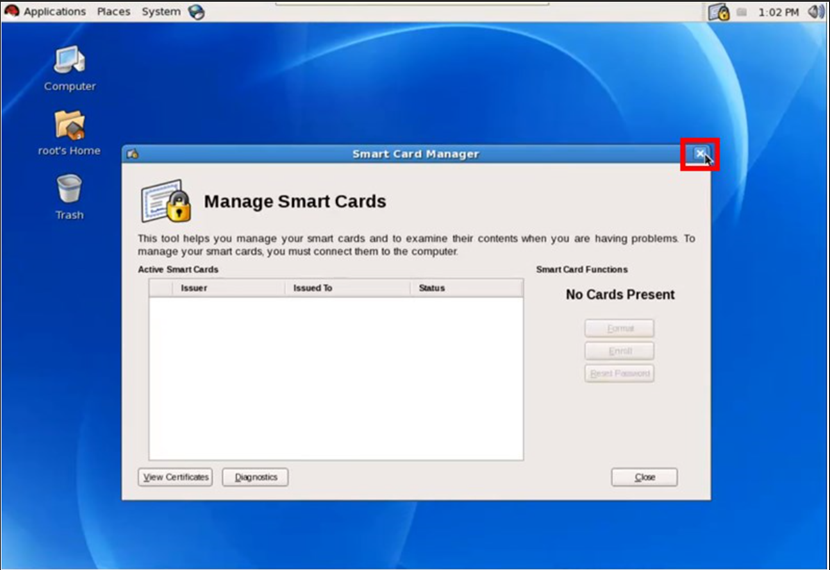Launch the web browser from top panel
The image size is (830, 570).
click(x=196, y=12)
